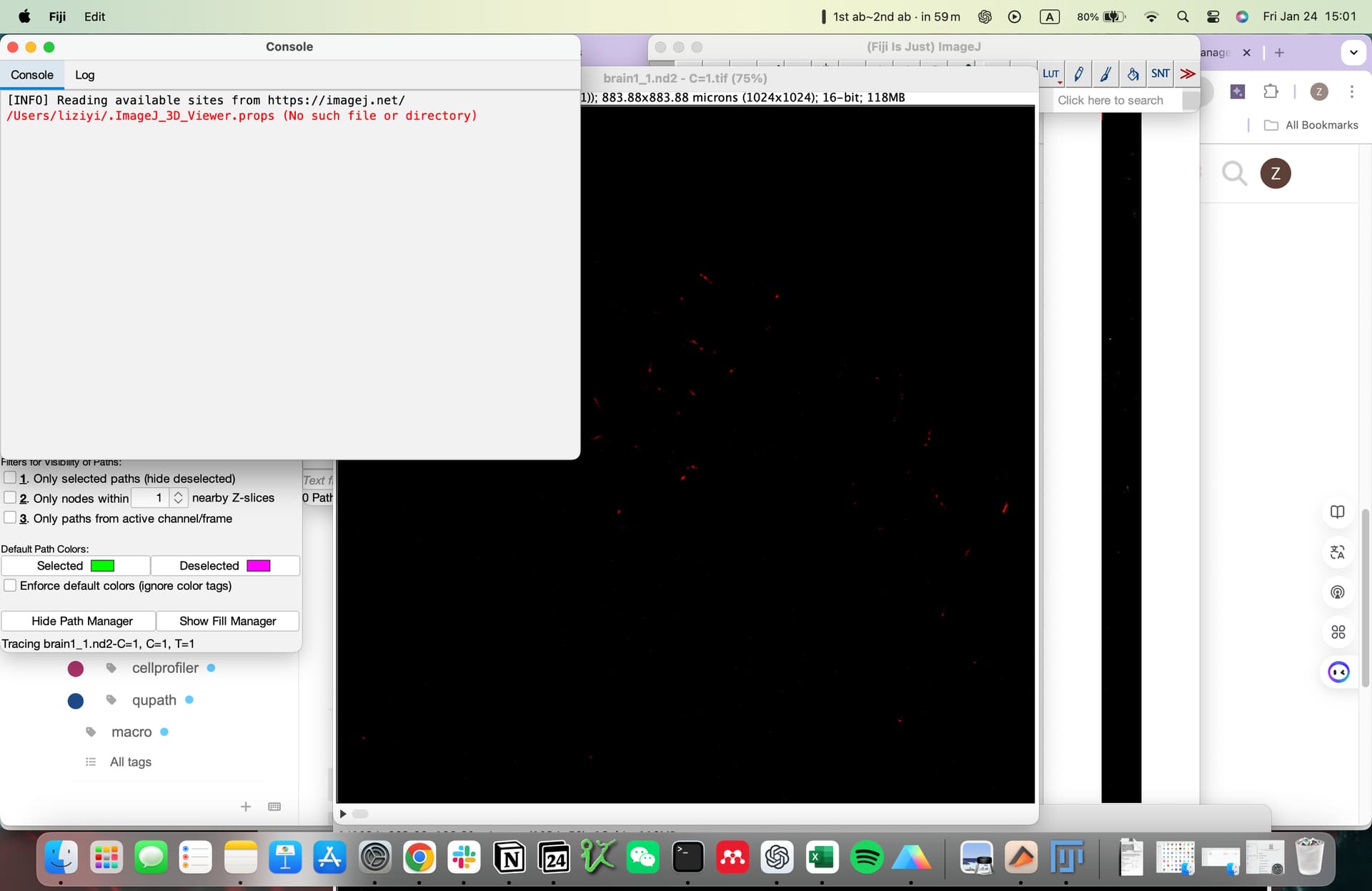Select the Flood Fill bucket tool
This screenshot has width=1372, height=891.
[1133, 74]
